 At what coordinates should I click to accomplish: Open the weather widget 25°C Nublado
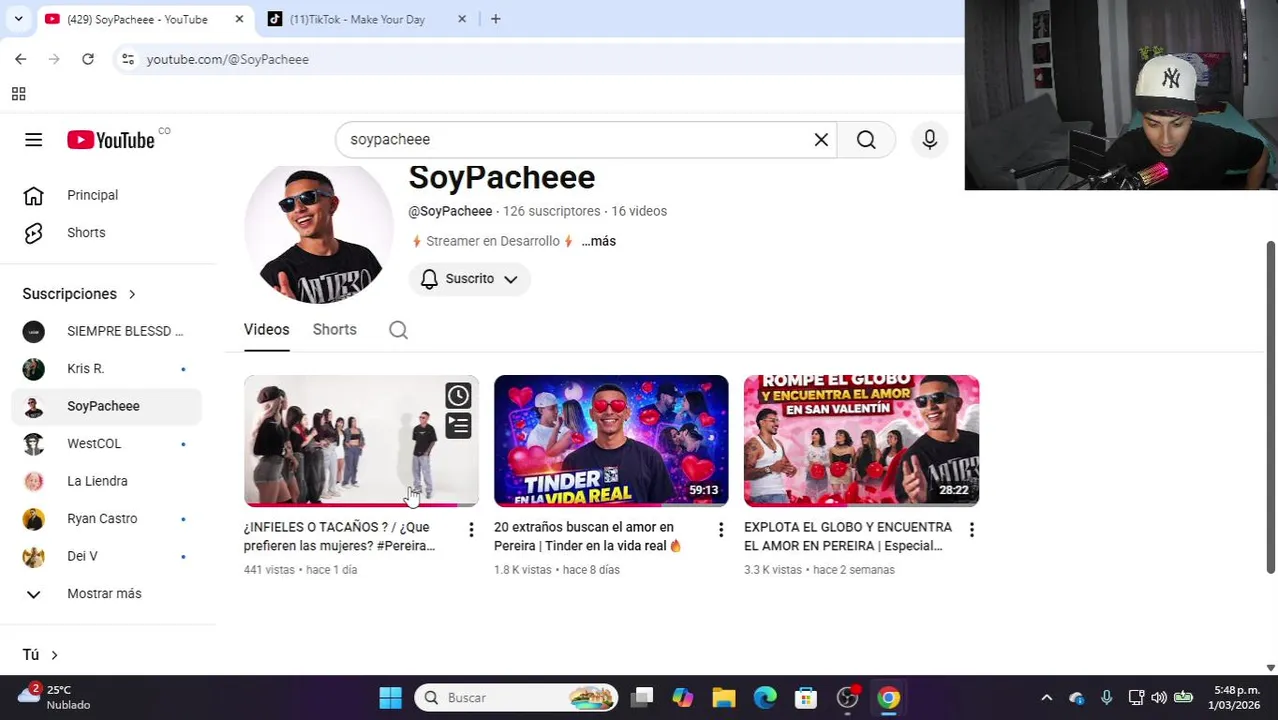(x=55, y=697)
